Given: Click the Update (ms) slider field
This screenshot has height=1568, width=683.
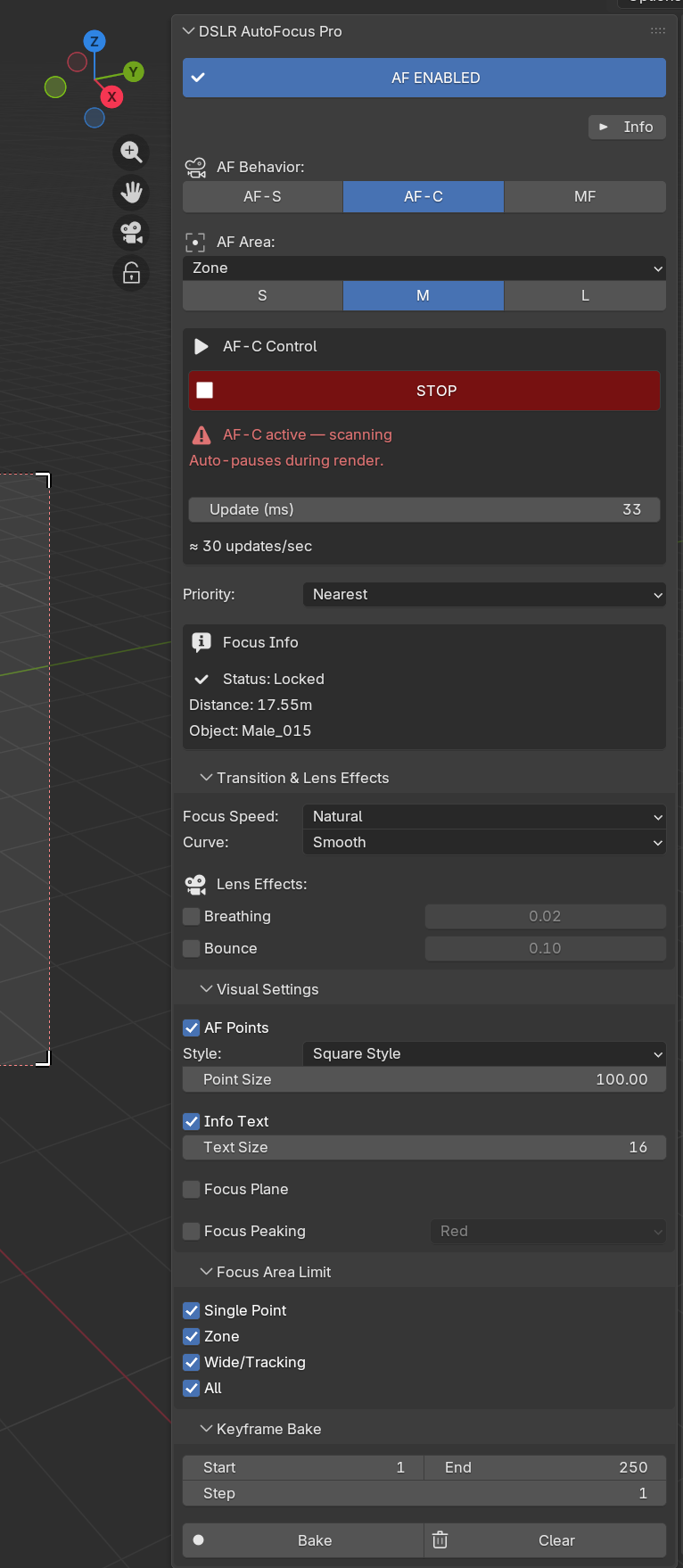Looking at the screenshot, I should pos(424,509).
